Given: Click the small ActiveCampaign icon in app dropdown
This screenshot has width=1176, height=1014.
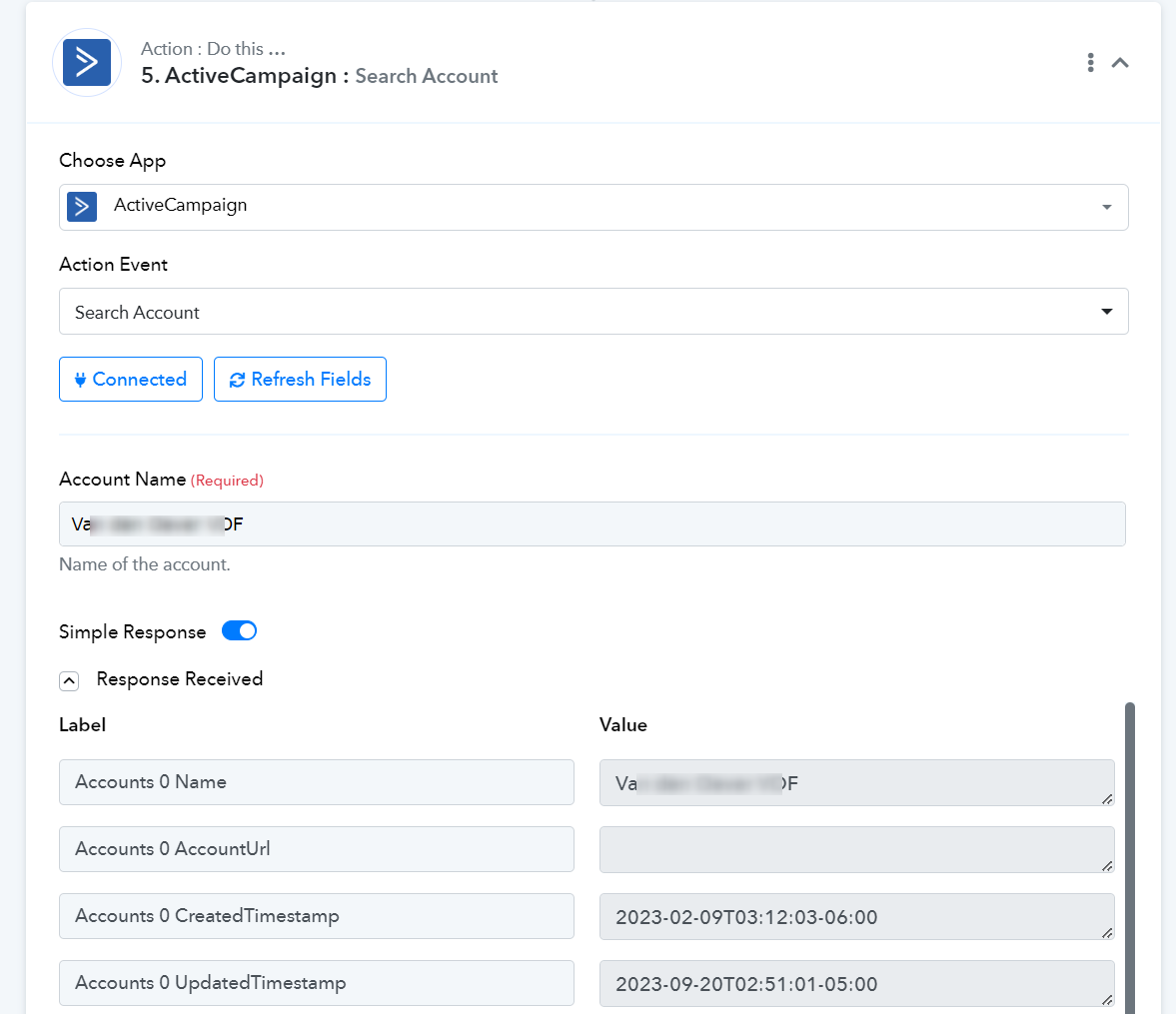Looking at the screenshot, I should point(82,207).
